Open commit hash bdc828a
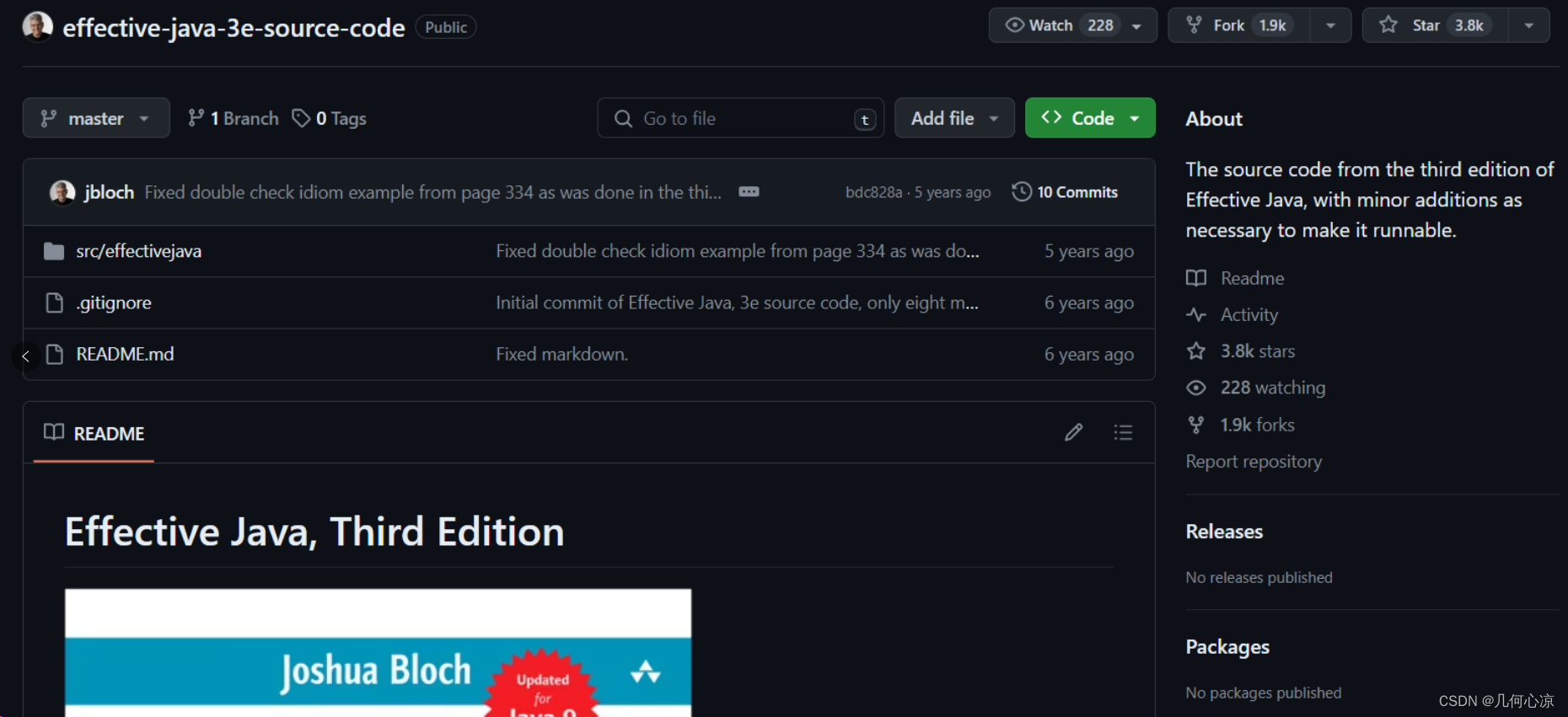Screen dimensions: 1568x717 (873, 192)
